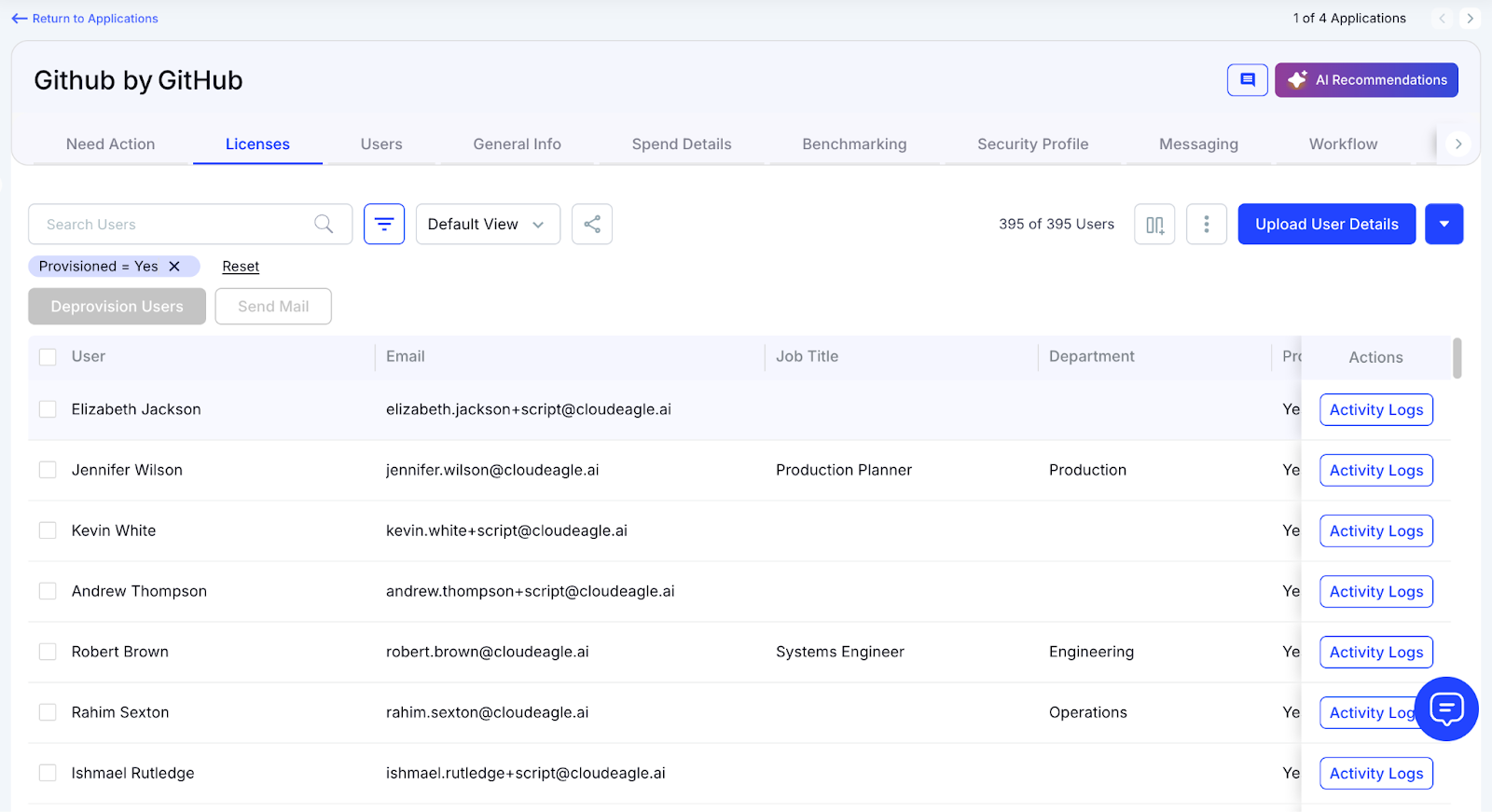Open the vertical three-dot more menu
This screenshot has height=812, width=1492.
[1207, 224]
